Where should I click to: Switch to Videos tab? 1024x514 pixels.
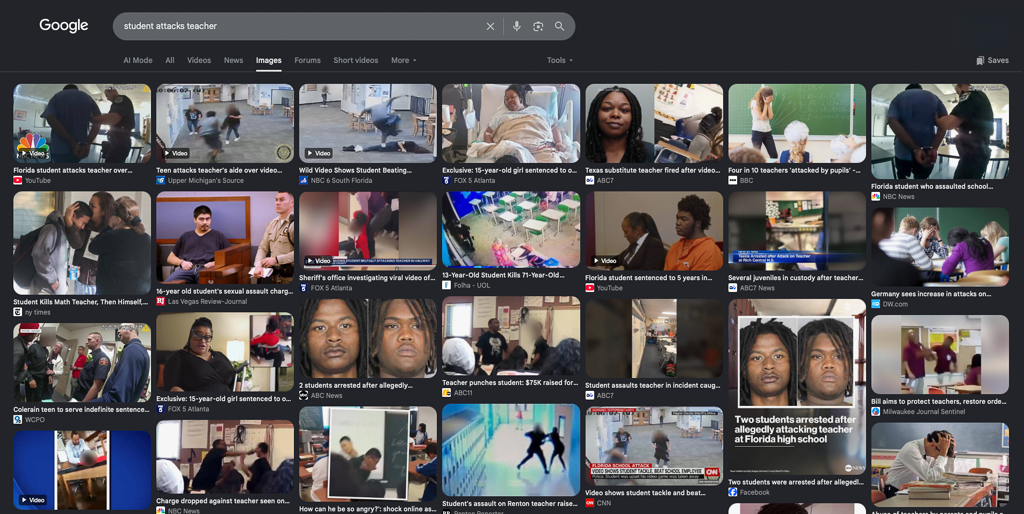point(199,60)
